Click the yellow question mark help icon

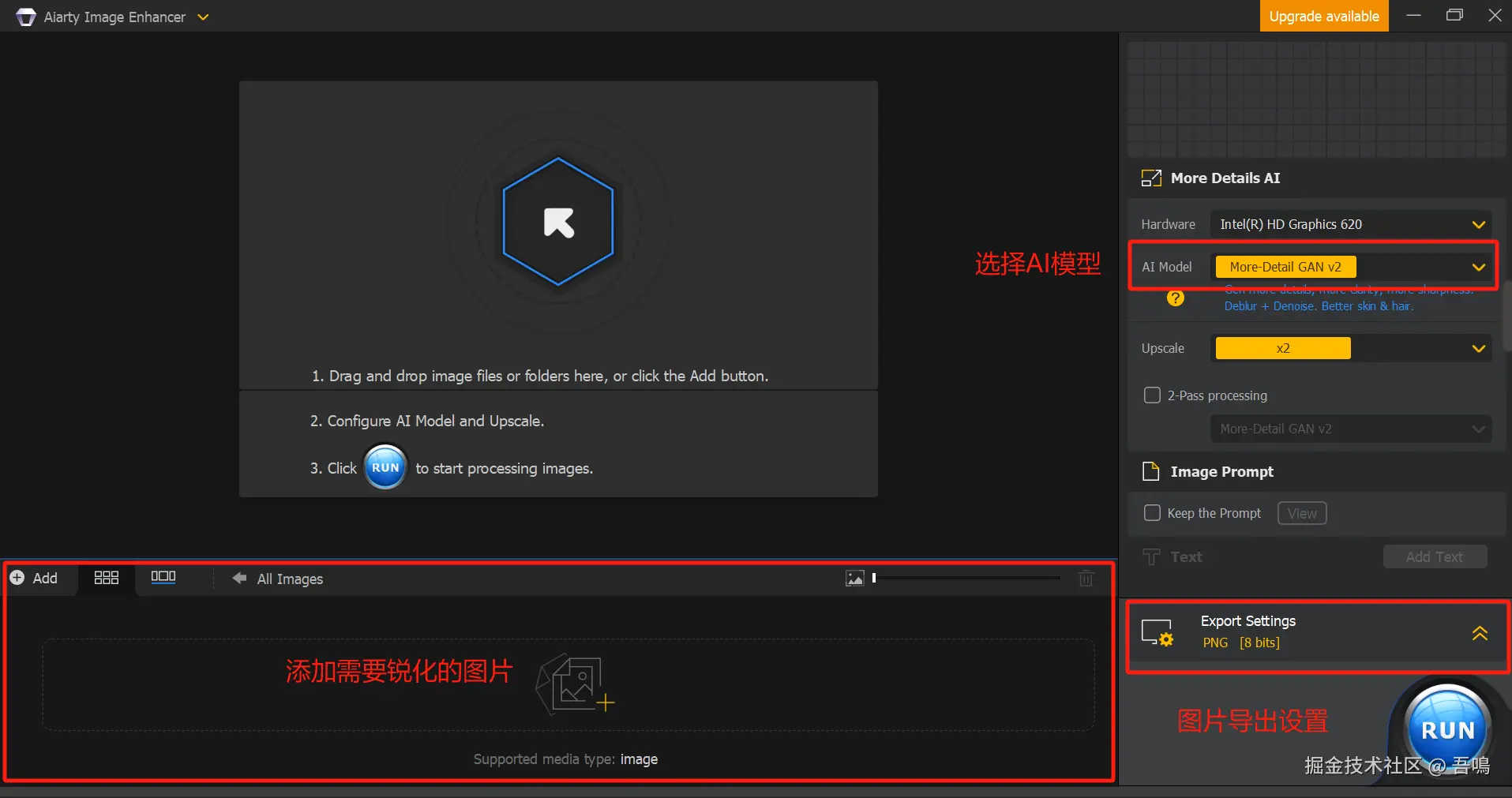click(x=1176, y=298)
